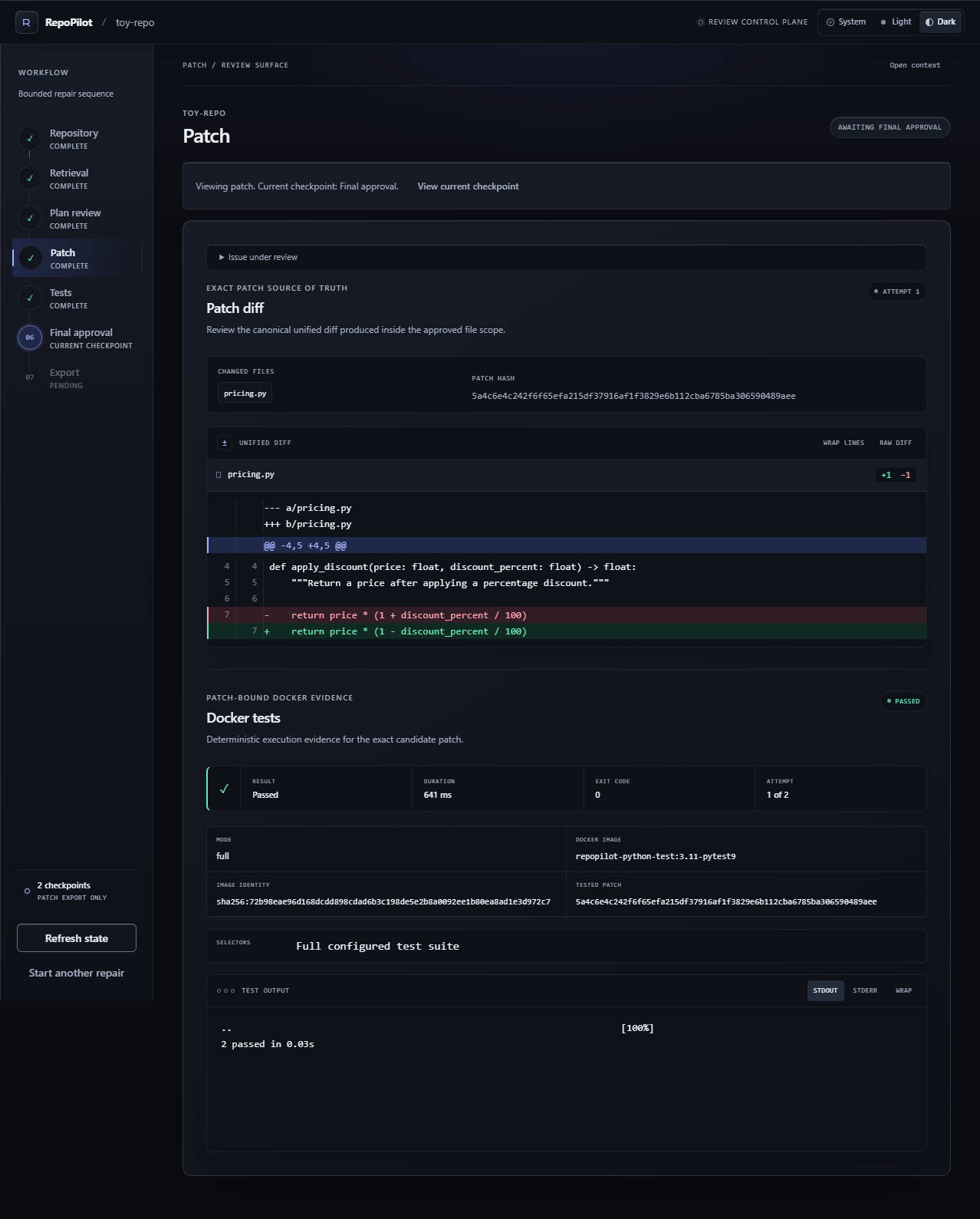Click the @@ -4,5 +4,5 @@ hunk header
This screenshot has height=1219, width=980.
pos(567,545)
